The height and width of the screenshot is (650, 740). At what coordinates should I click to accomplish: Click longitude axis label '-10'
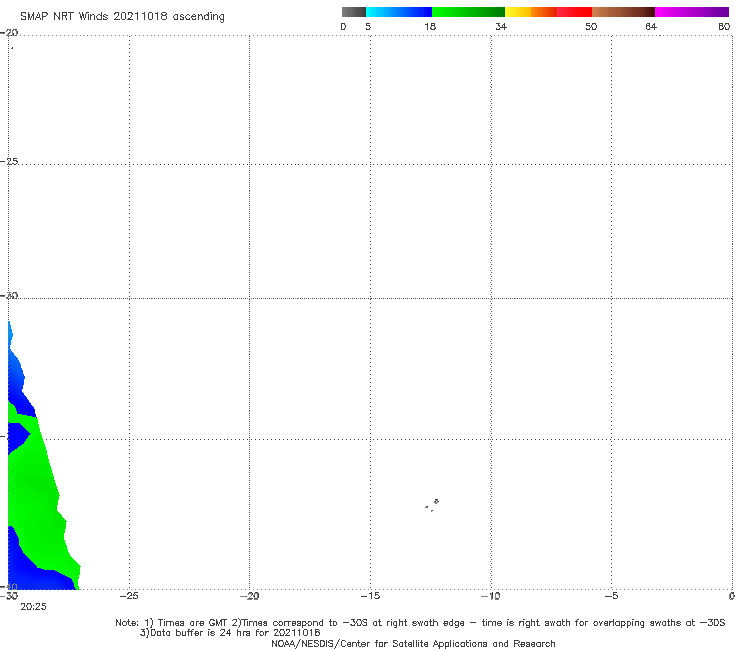click(x=490, y=596)
